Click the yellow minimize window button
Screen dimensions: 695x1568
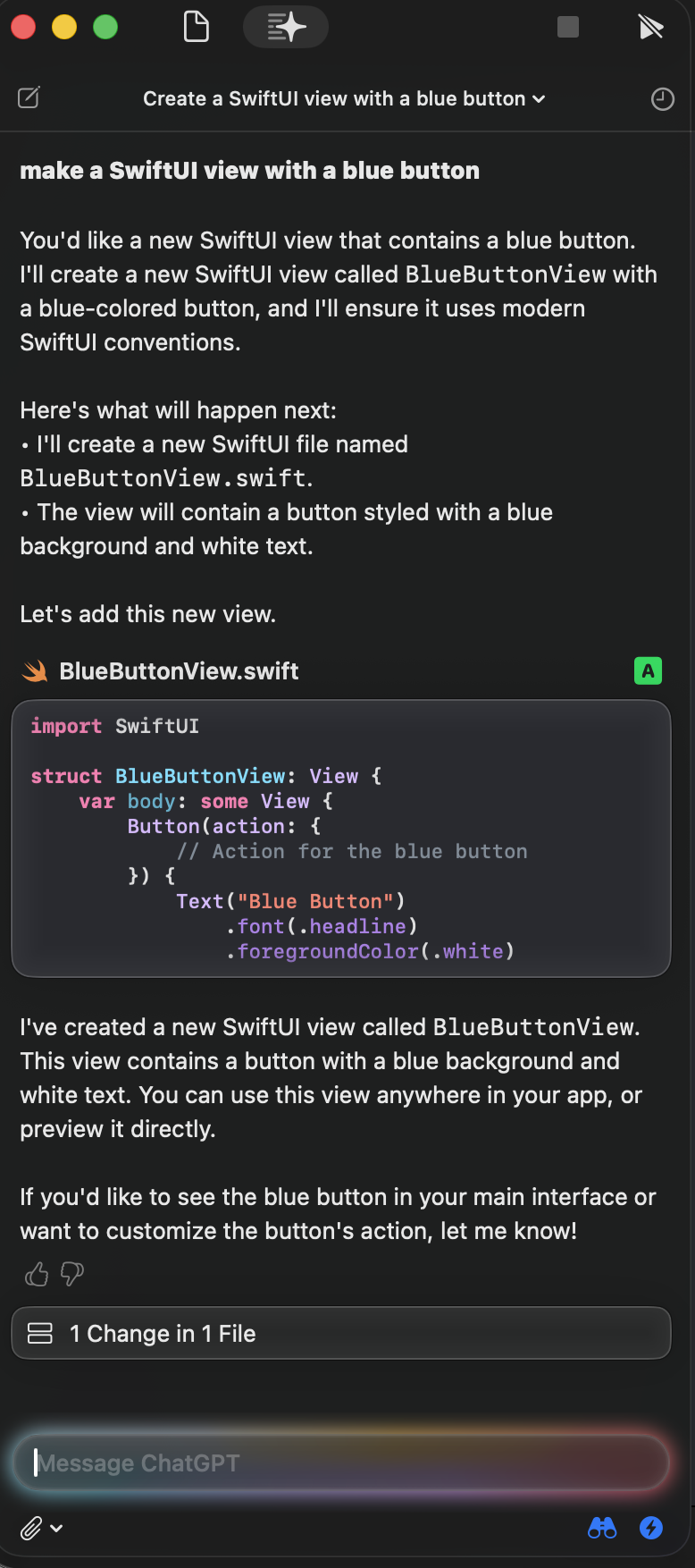(x=64, y=27)
